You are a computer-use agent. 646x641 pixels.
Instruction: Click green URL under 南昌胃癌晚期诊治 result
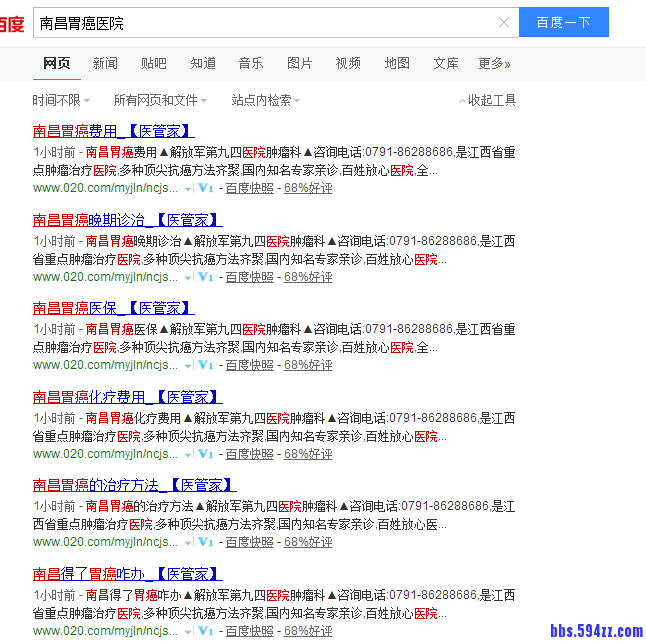[105, 277]
